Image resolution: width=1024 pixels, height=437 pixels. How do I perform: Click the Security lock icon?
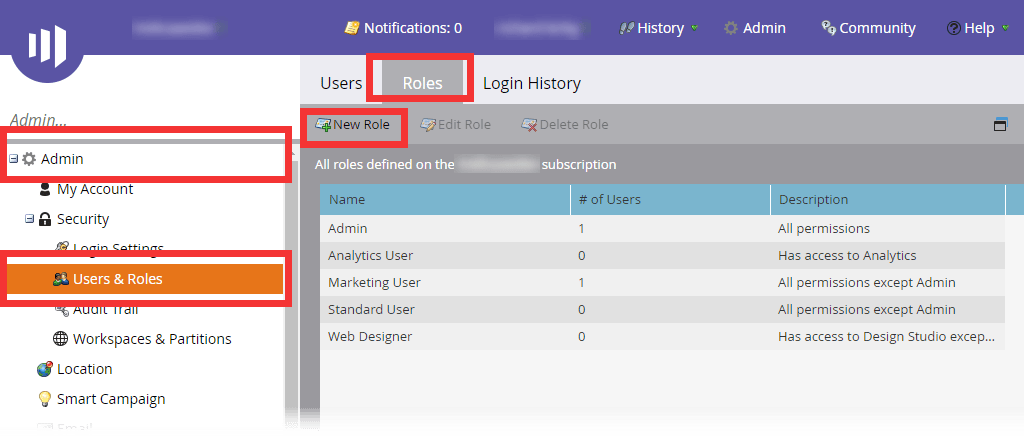(45, 219)
